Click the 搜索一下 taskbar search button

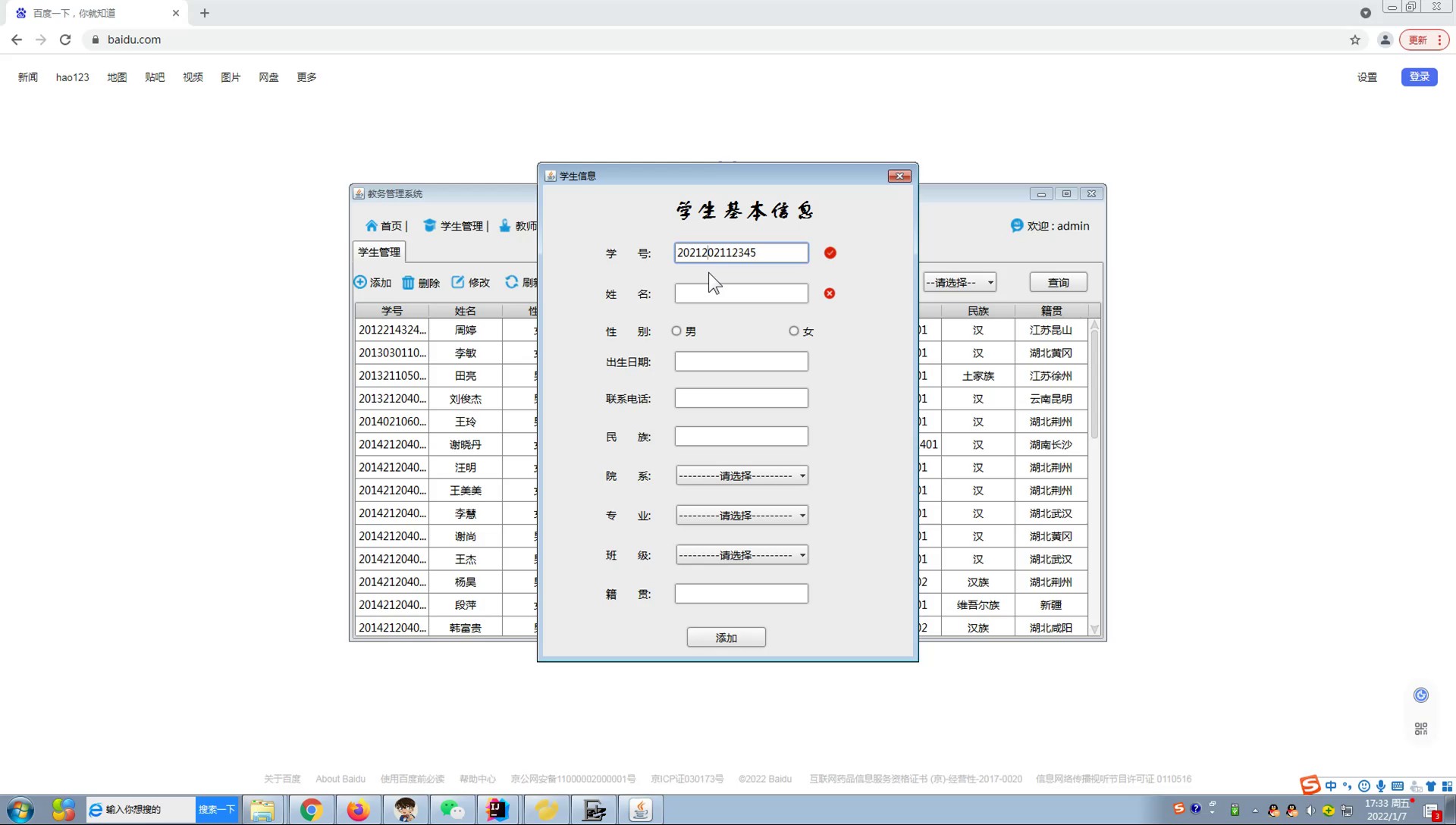tap(217, 810)
